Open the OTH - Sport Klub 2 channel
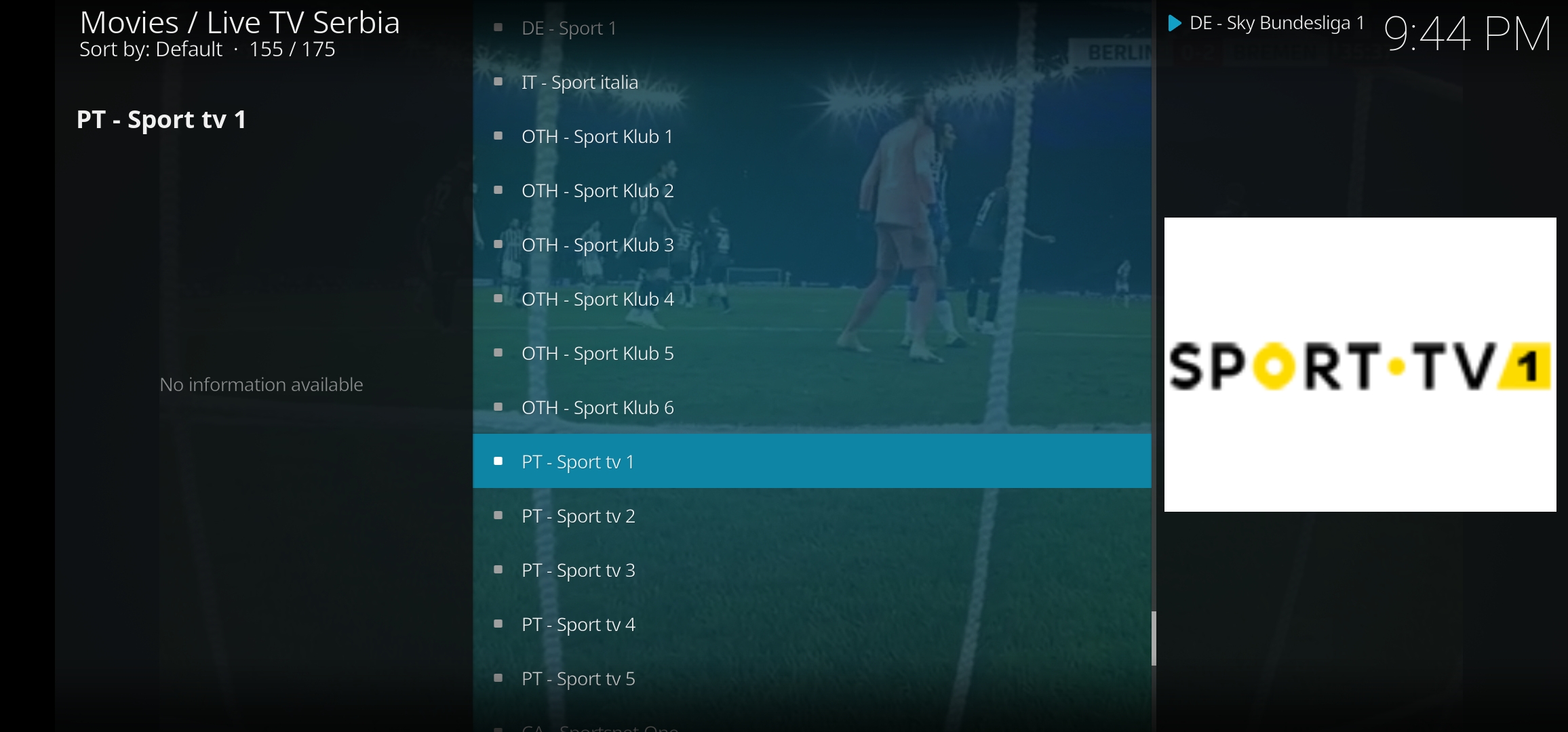 [812, 190]
